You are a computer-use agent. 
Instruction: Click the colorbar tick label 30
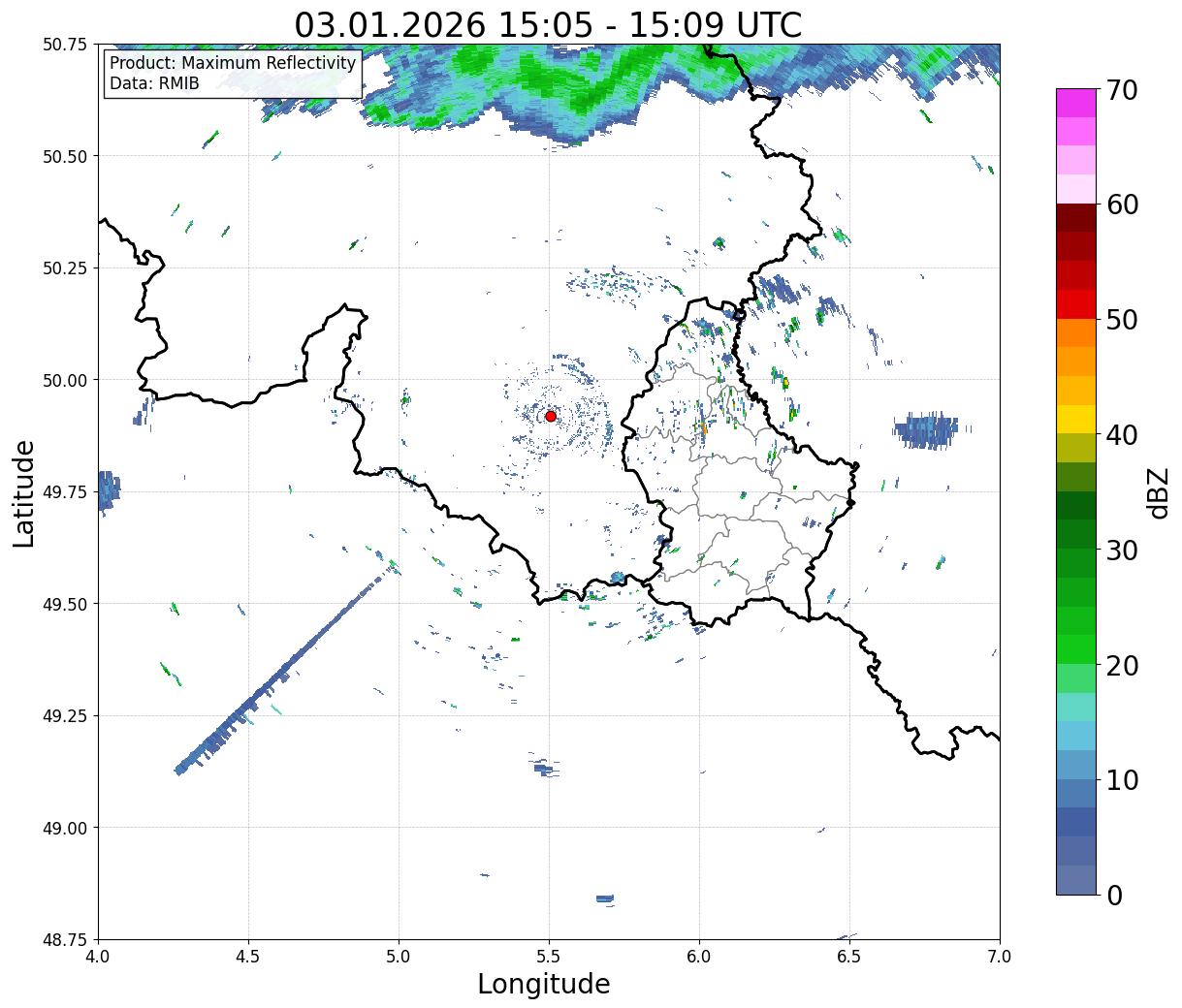click(x=1121, y=550)
